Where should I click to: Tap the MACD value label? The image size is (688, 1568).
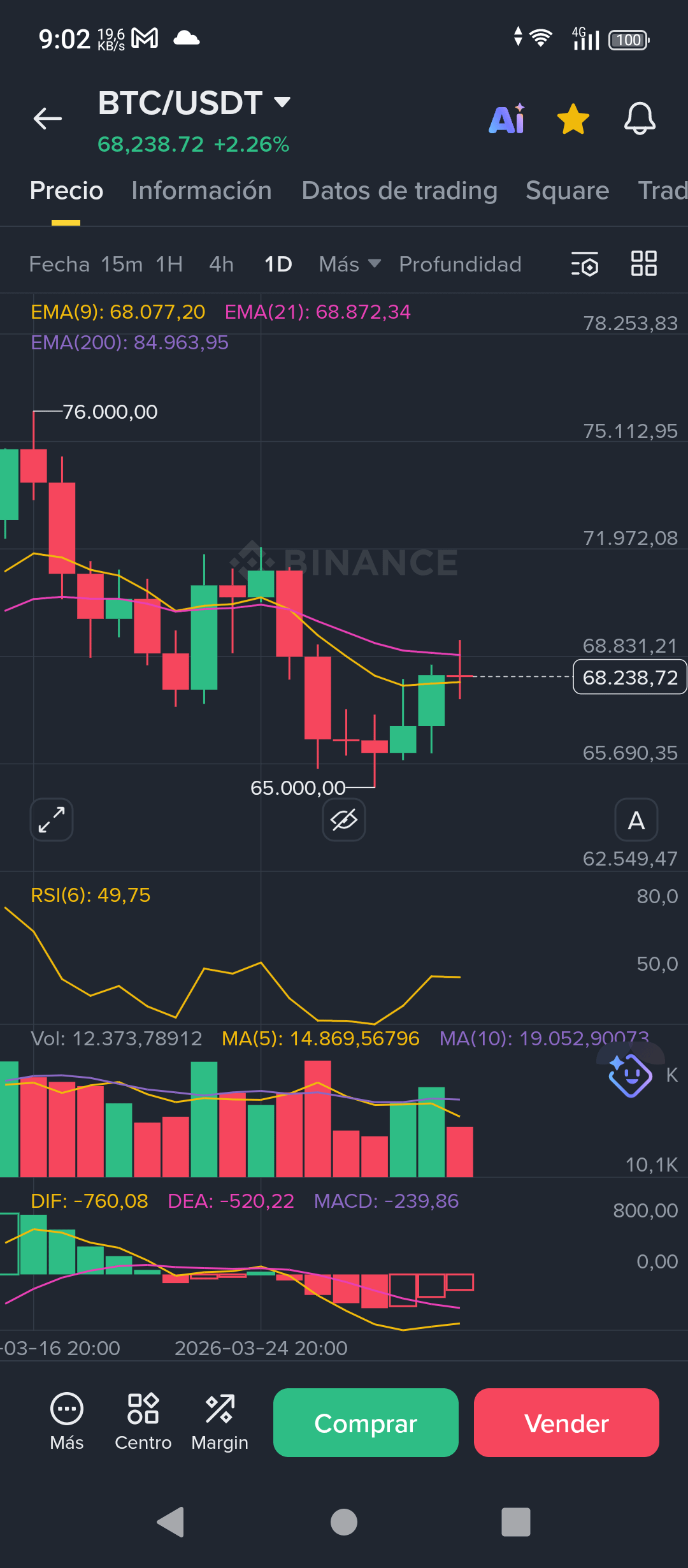pyautogui.click(x=386, y=1201)
